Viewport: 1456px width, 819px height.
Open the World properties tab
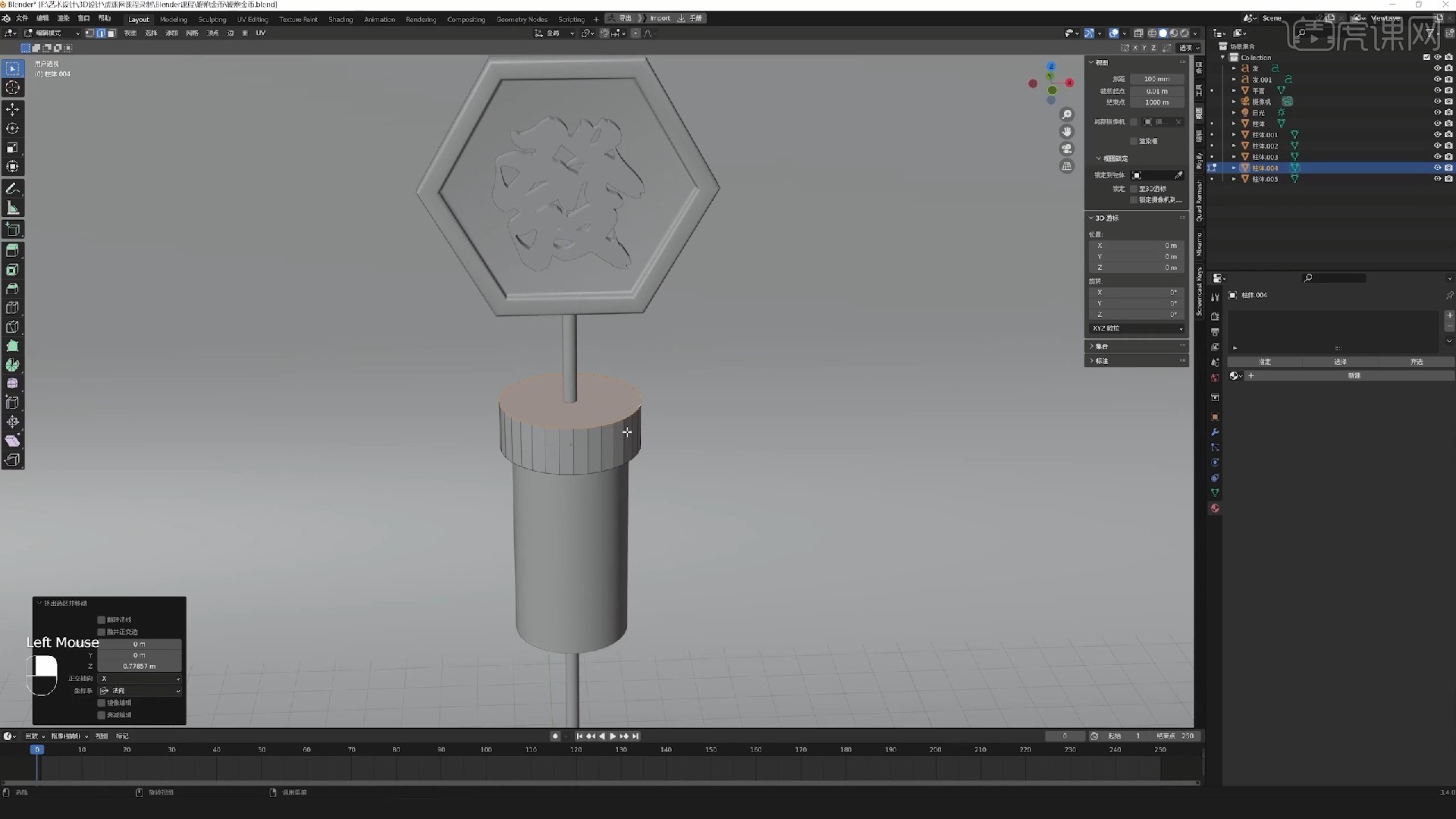tap(1215, 378)
